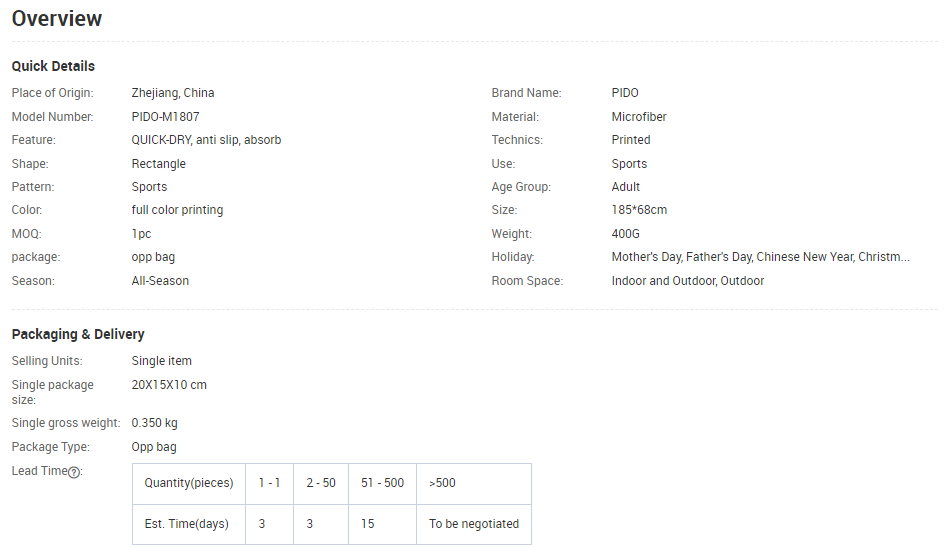The height and width of the screenshot is (548, 948).
Task: Click the "Indoor and Outdoor, Outdoor" room space value
Action: (x=688, y=281)
